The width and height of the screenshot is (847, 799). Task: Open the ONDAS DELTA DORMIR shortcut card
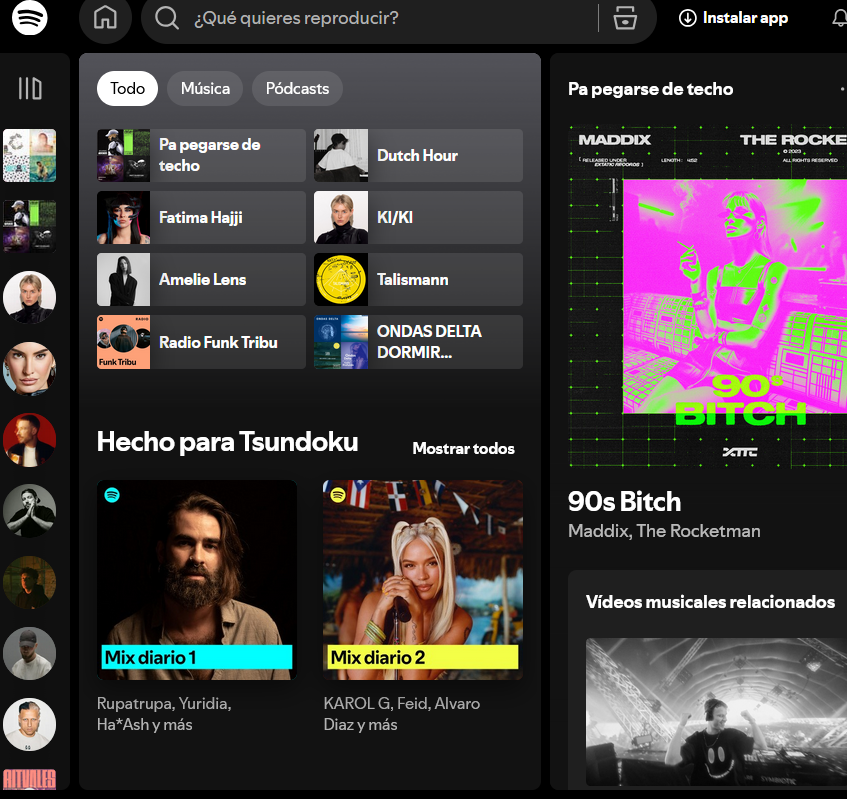419,343
